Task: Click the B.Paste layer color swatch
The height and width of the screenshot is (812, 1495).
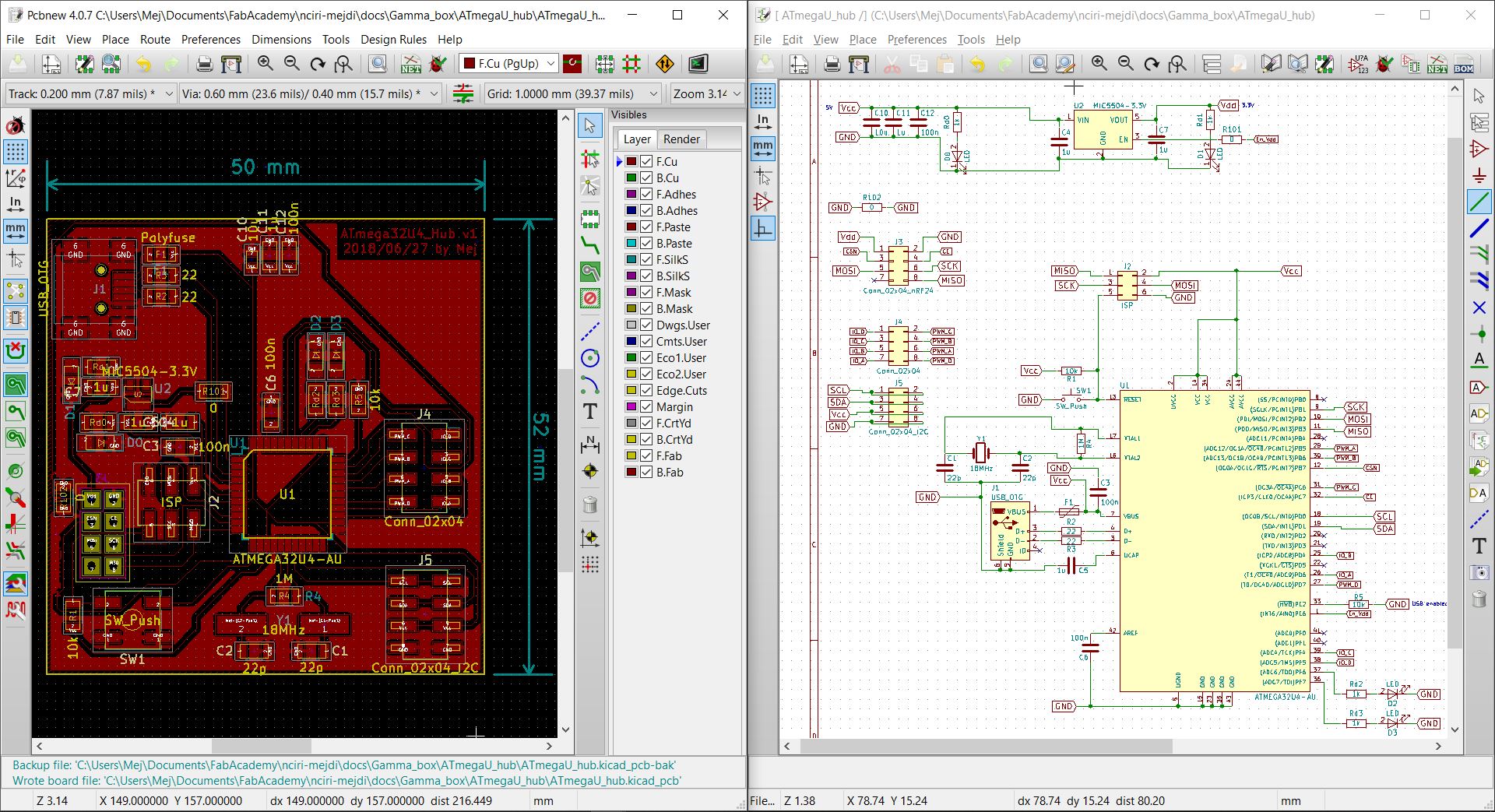Action: (x=631, y=244)
